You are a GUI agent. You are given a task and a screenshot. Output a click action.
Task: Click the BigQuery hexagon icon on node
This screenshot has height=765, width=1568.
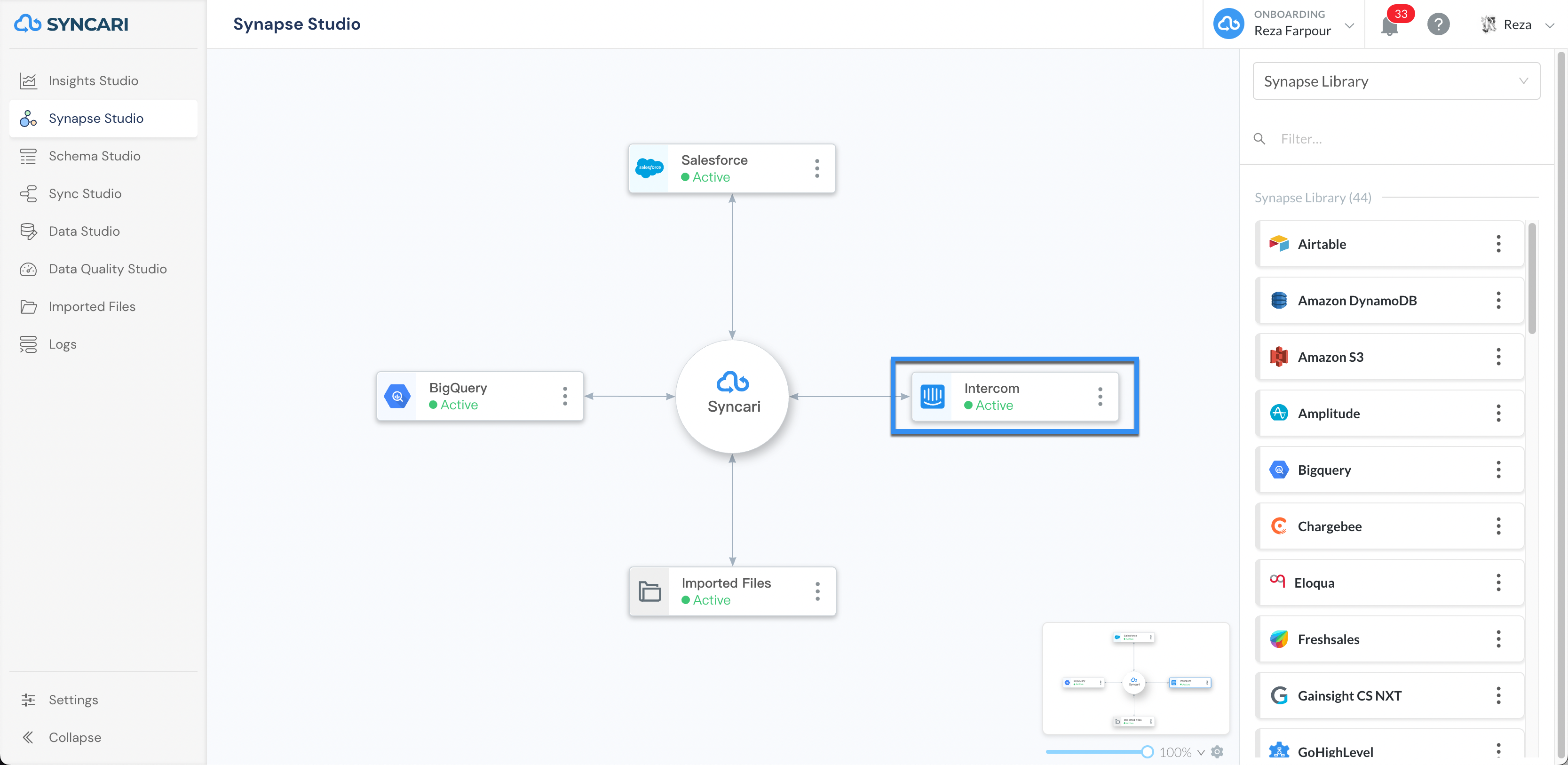tap(397, 396)
